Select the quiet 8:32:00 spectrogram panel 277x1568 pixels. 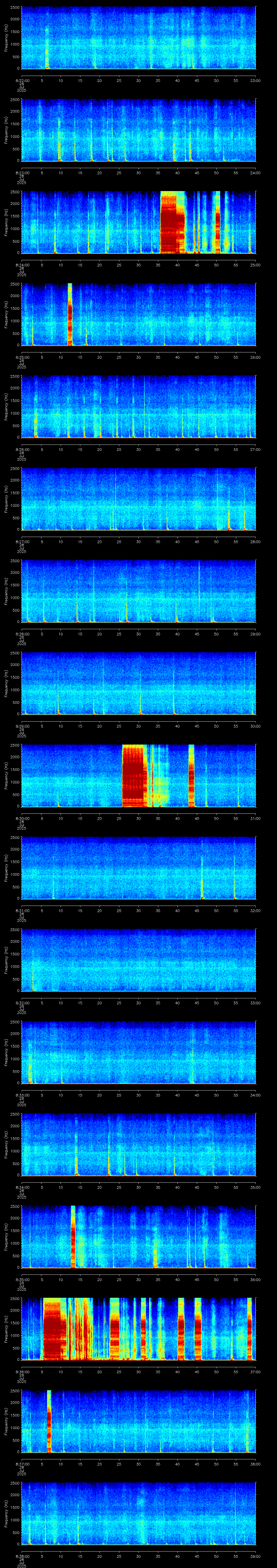(138, 960)
